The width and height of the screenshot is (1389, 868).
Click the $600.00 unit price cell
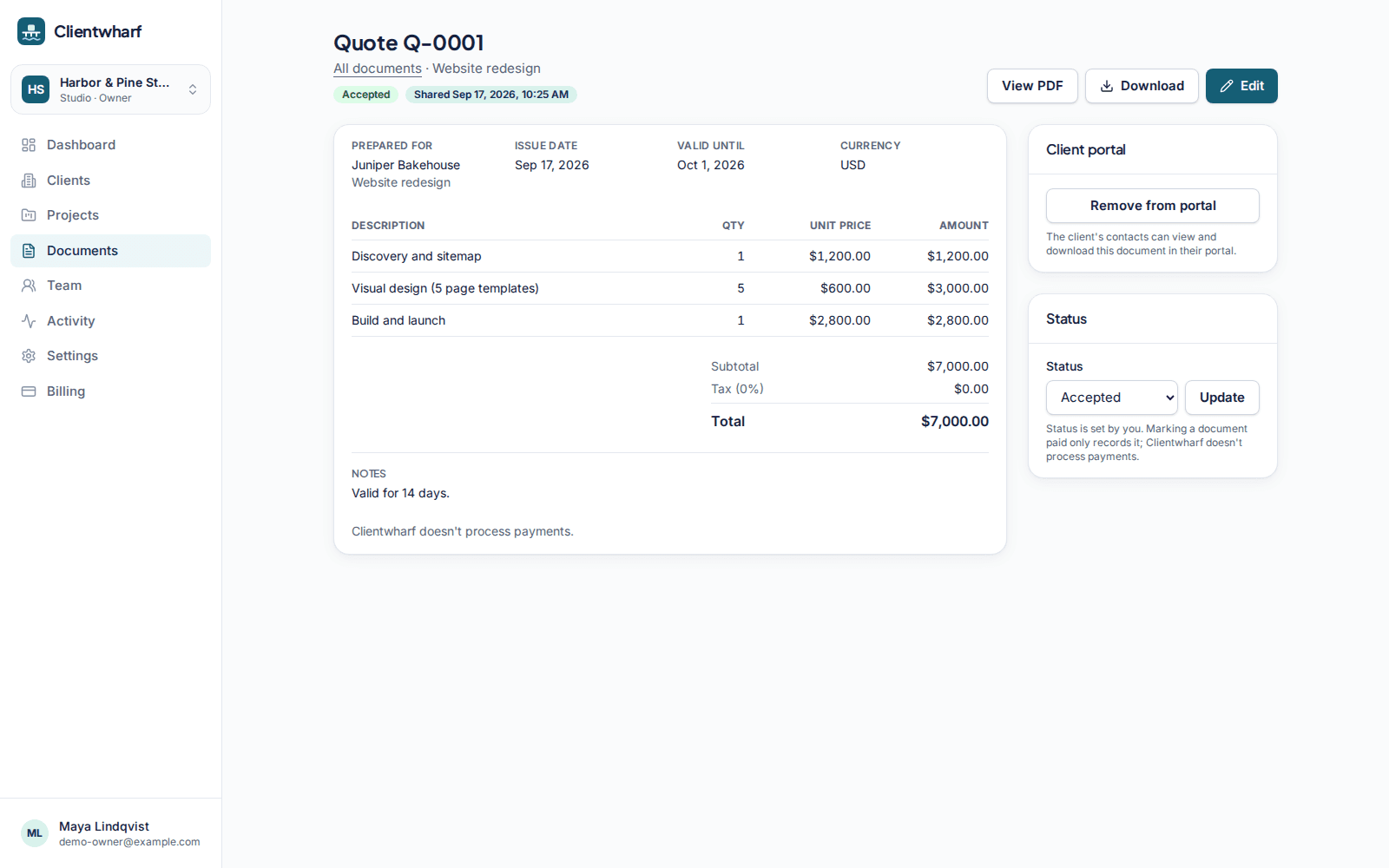coord(846,288)
